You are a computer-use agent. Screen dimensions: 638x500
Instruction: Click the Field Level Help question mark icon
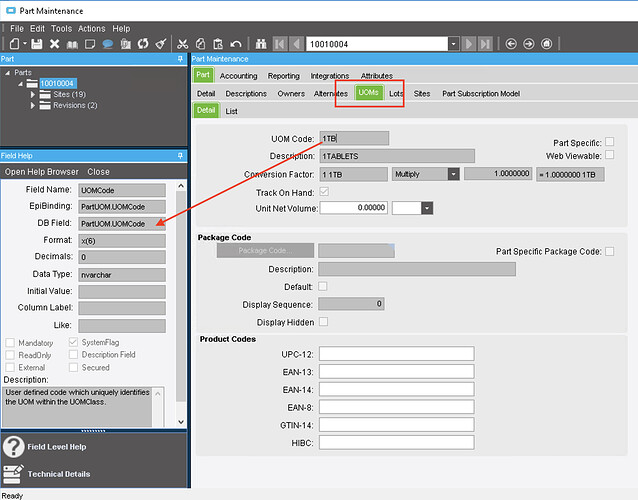point(14,446)
